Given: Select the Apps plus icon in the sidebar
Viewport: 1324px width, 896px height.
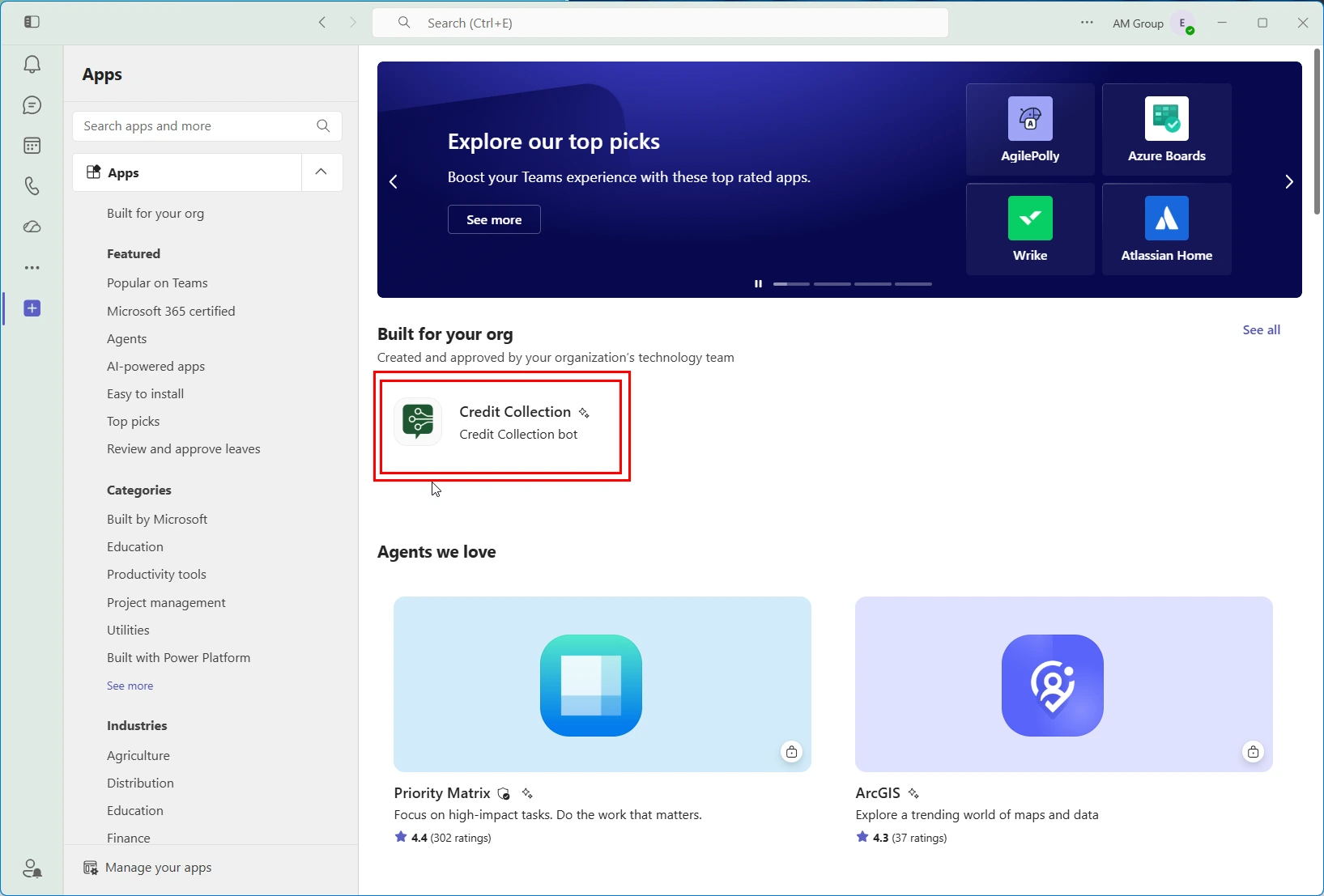Looking at the screenshot, I should point(32,308).
